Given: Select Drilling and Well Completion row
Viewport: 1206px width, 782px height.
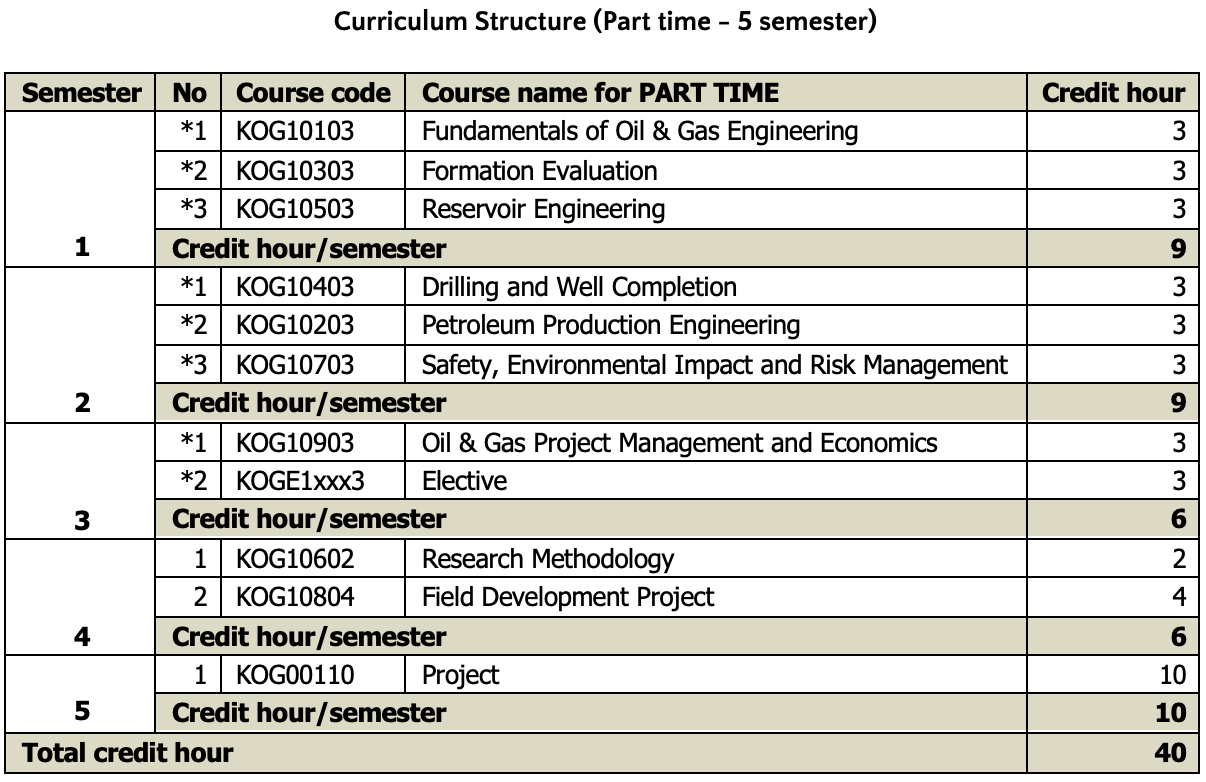Looking at the screenshot, I should click(x=579, y=288).
